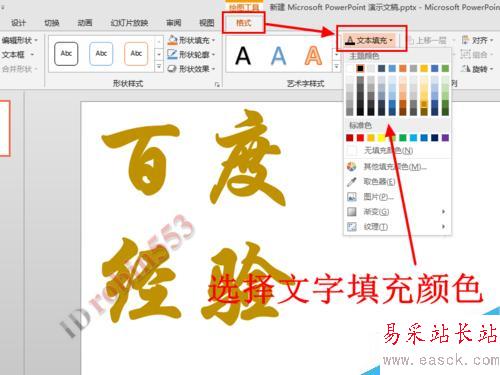
Task: Switch to the 切换 tab
Action: (x=52, y=23)
